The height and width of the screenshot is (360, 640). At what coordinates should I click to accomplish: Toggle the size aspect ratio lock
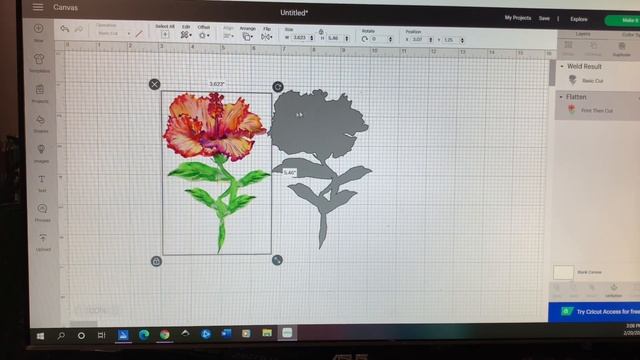321,31
